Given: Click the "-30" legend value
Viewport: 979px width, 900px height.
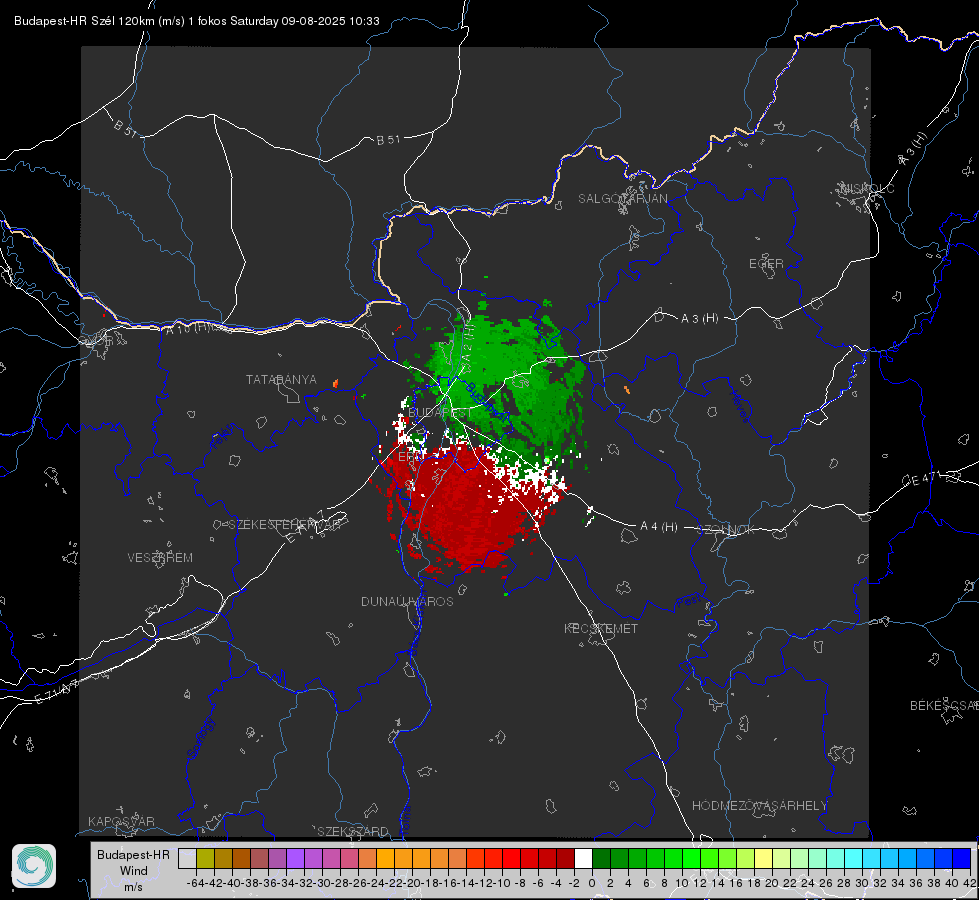Looking at the screenshot, I should [x=322, y=883].
